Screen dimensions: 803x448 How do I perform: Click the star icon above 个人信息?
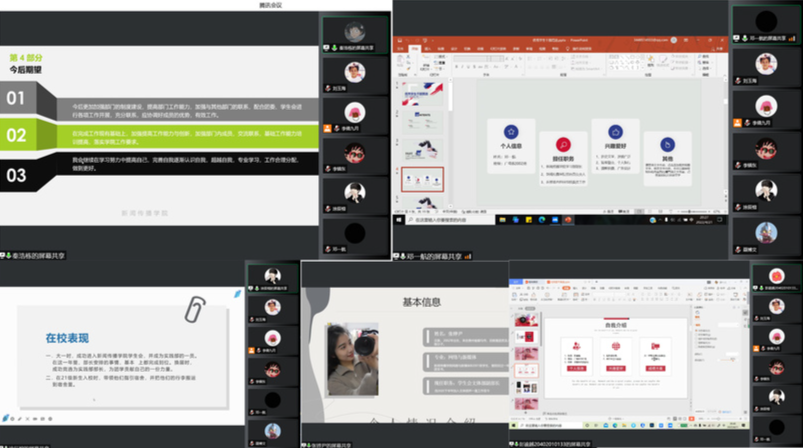511,131
